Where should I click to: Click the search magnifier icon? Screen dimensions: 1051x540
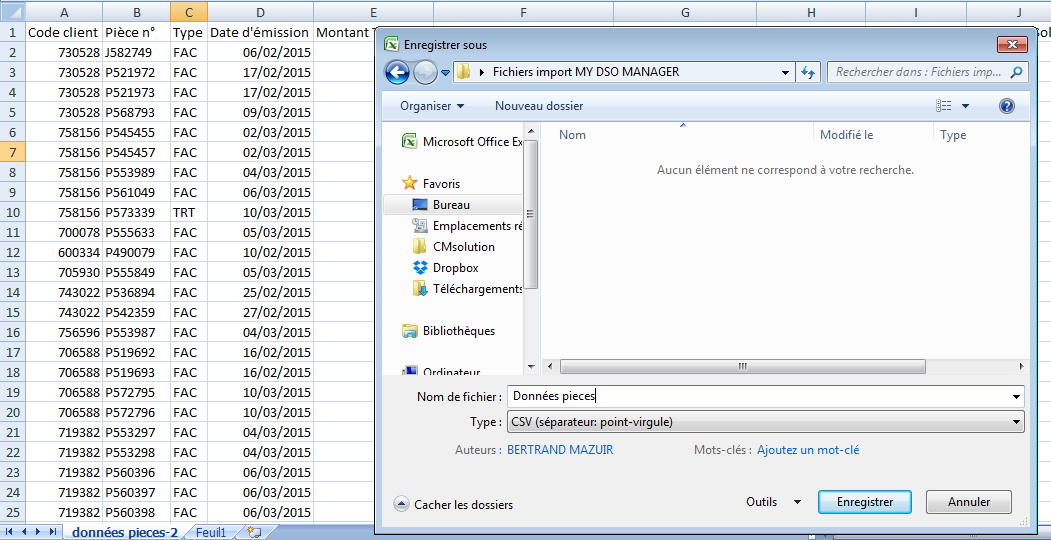point(1016,72)
